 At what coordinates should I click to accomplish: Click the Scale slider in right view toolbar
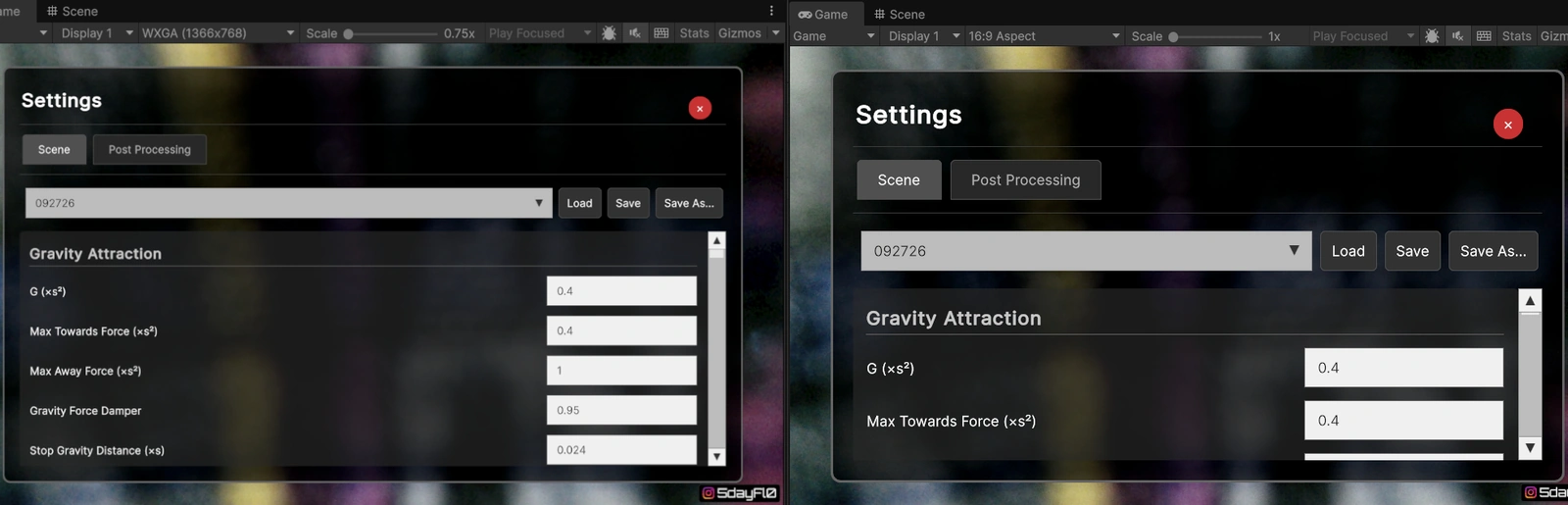click(x=1214, y=36)
